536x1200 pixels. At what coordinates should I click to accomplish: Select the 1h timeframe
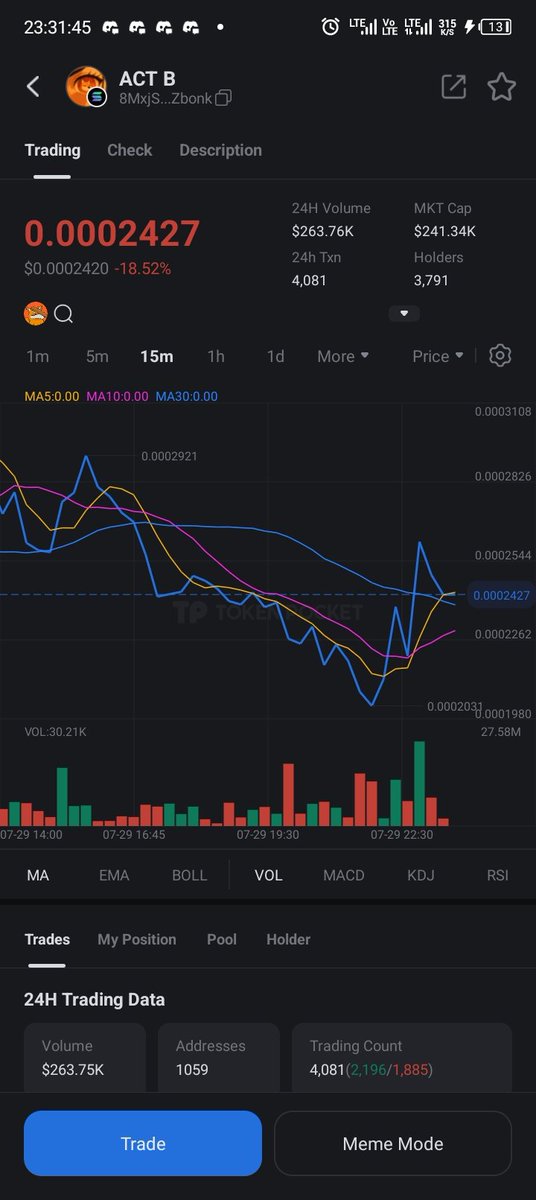point(216,356)
